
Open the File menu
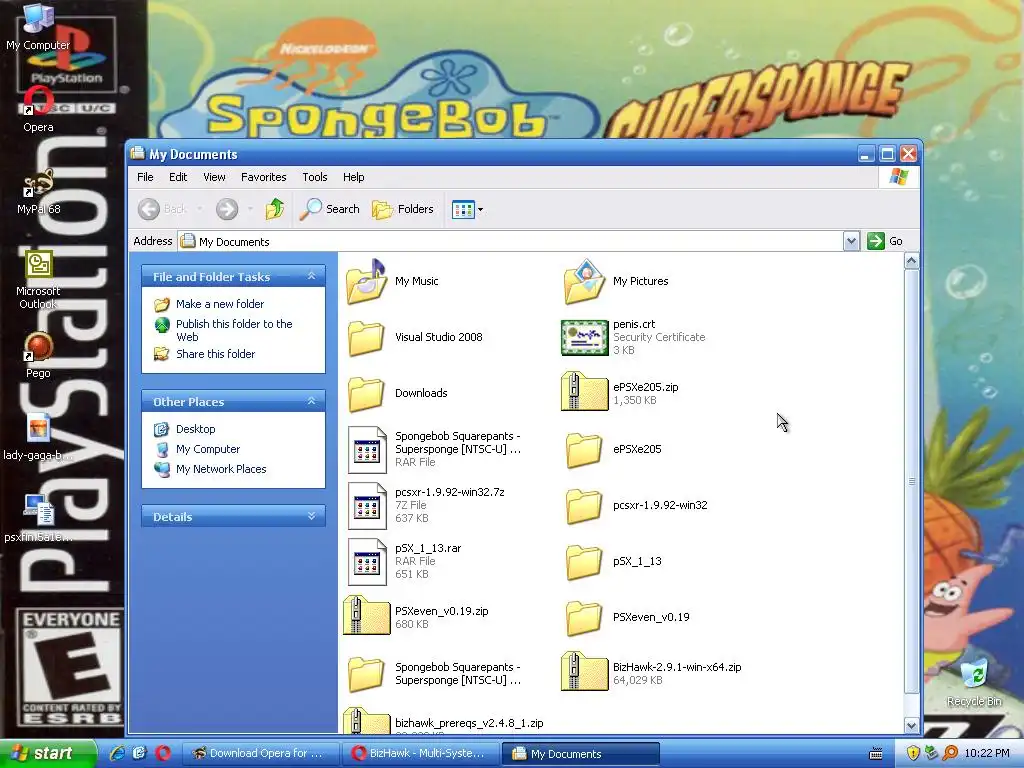point(145,177)
